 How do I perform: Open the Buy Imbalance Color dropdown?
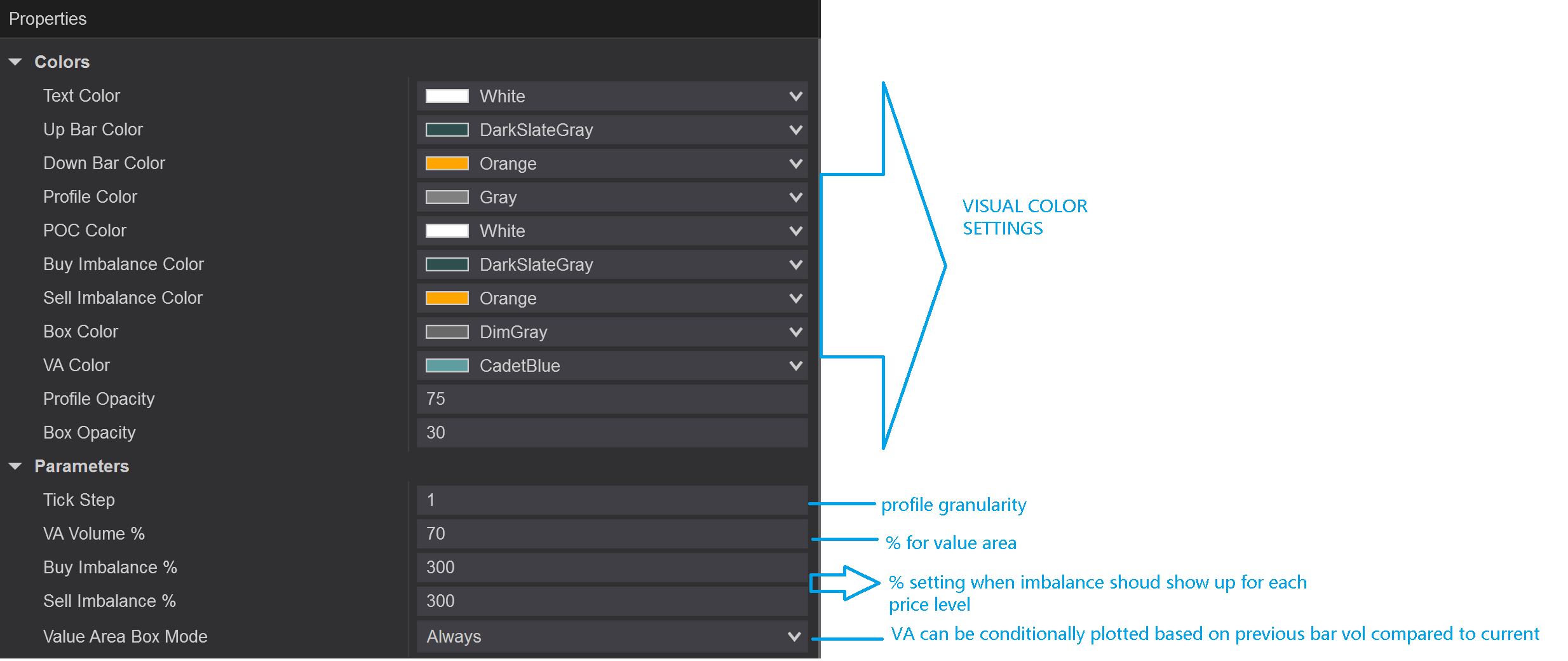[795, 264]
